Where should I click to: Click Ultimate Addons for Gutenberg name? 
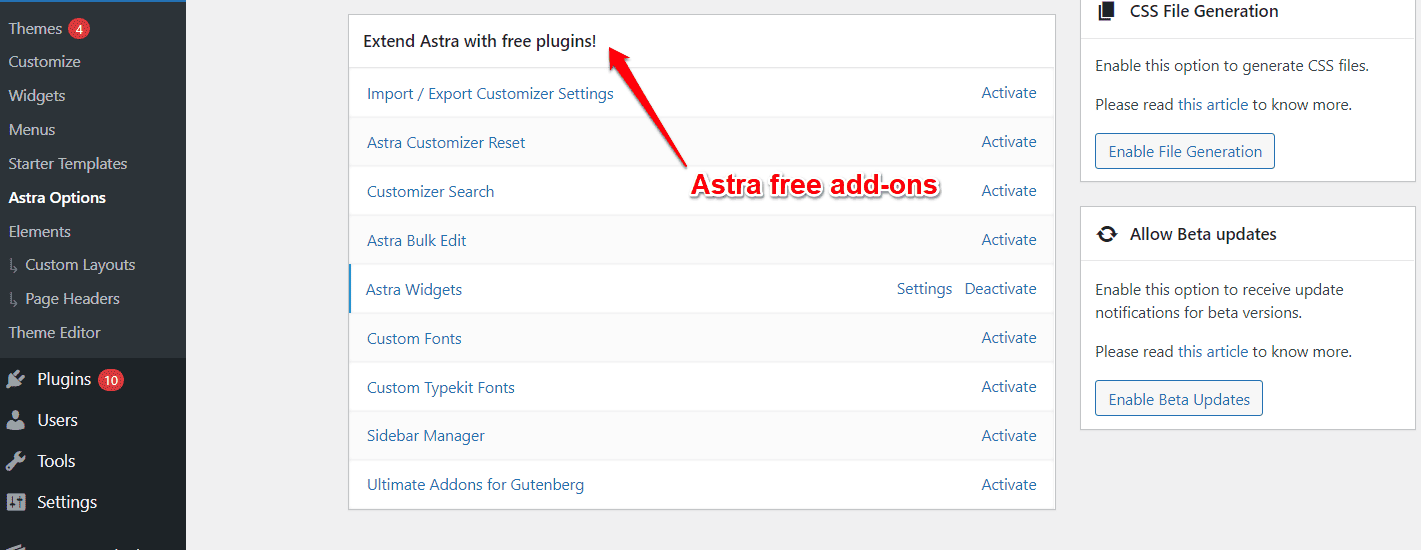(475, 486)
